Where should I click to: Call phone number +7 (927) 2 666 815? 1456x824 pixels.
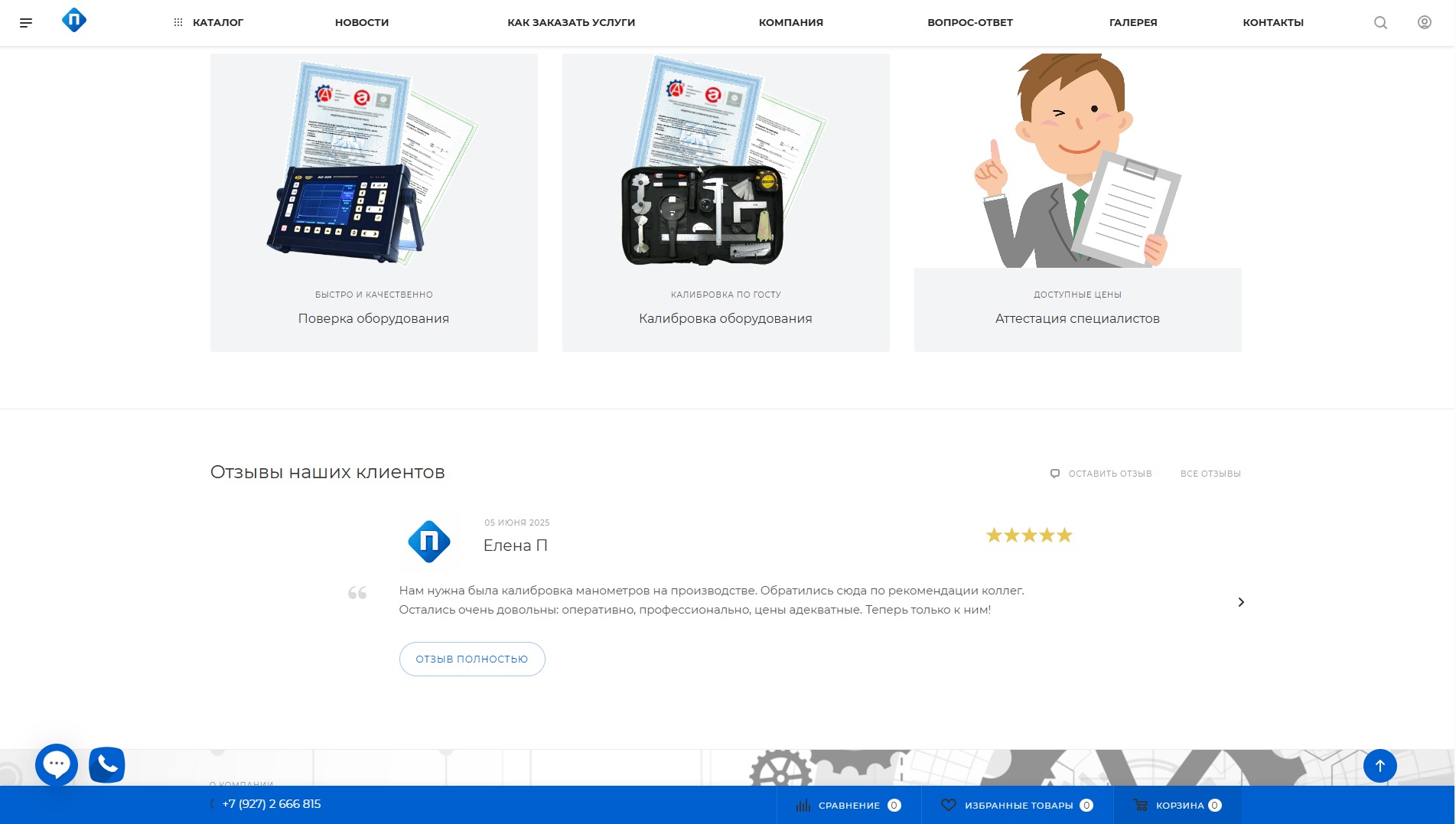pyautogui.click(x=272, y=804)
